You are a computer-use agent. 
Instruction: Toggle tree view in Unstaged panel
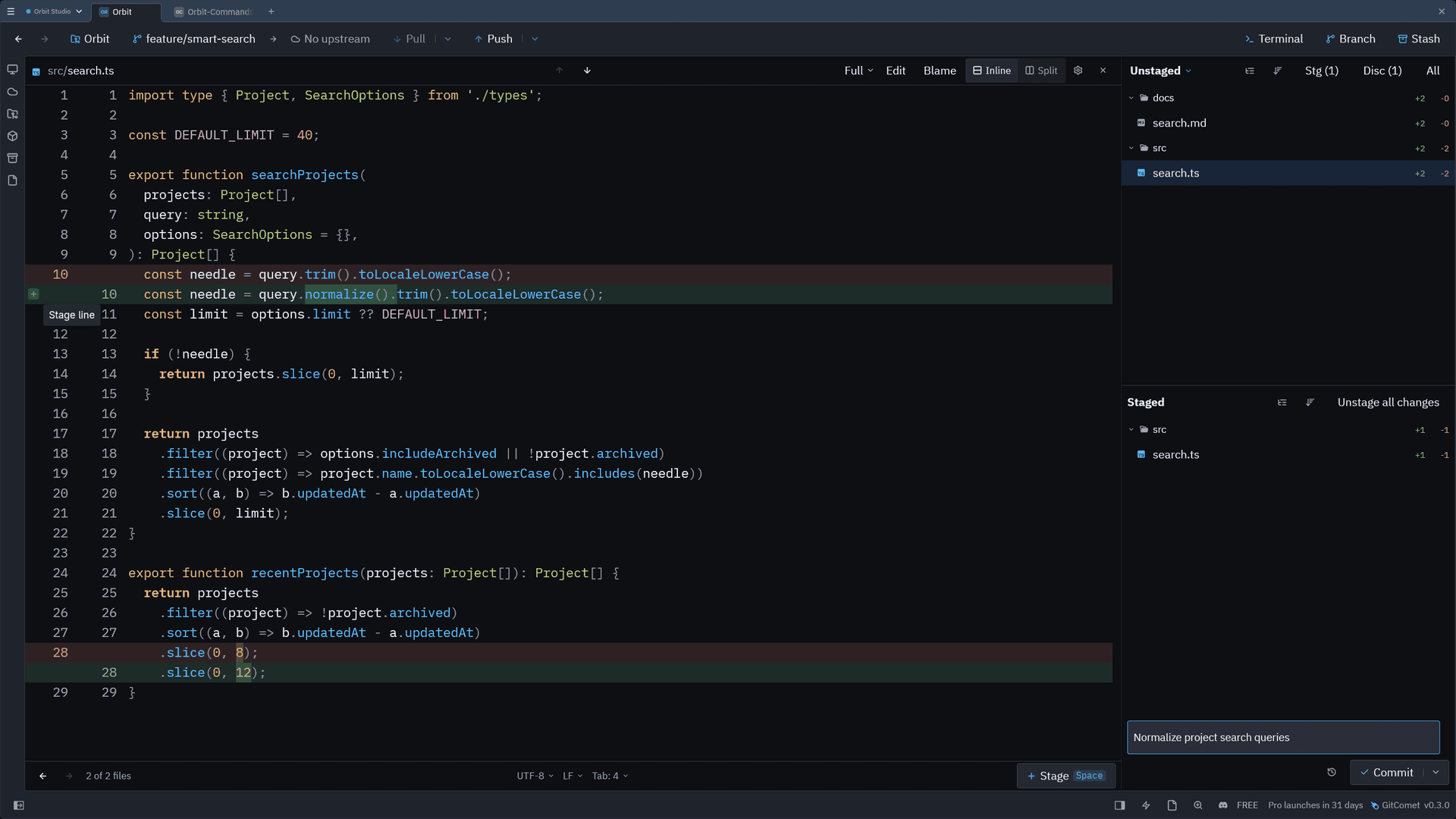1250,71
